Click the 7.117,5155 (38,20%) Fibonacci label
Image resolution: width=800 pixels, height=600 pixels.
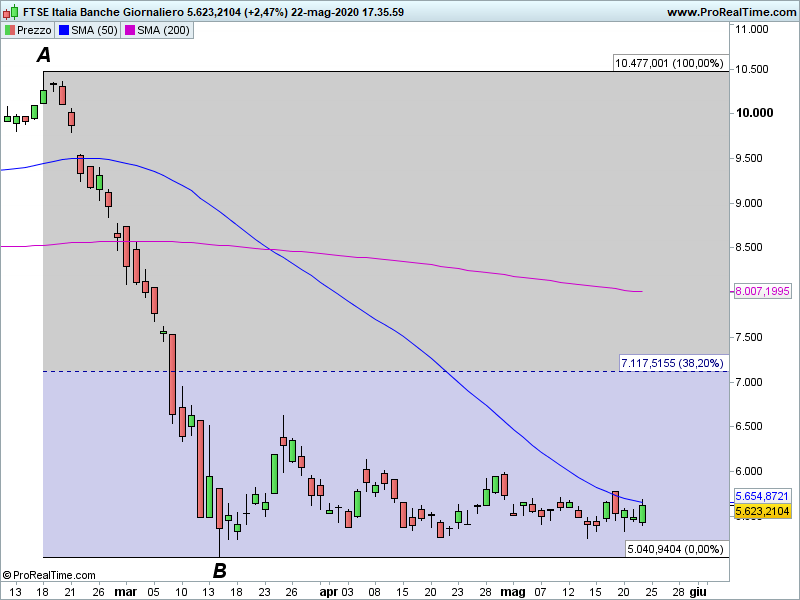coord(672,363)
